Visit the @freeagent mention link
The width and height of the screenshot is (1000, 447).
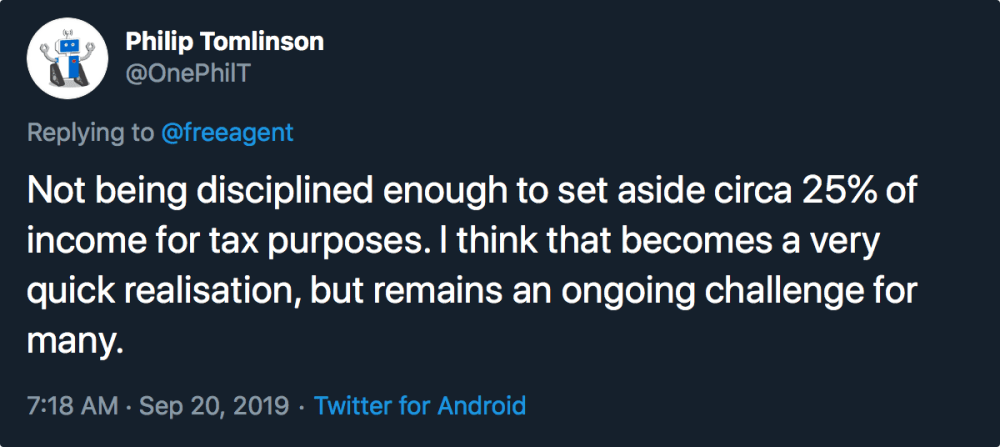coord(227,133)
